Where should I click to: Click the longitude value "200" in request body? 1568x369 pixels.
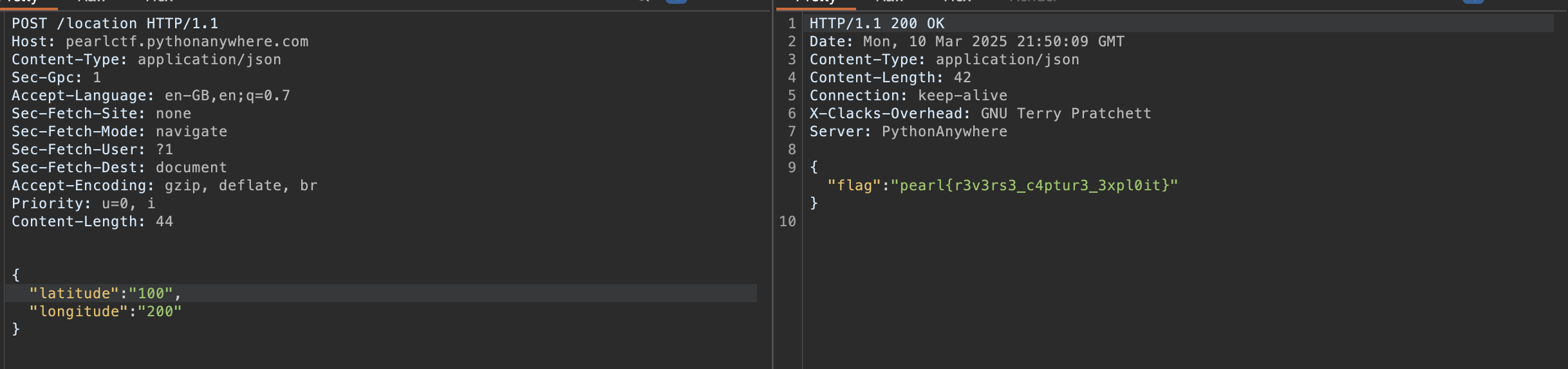point(160,312)
